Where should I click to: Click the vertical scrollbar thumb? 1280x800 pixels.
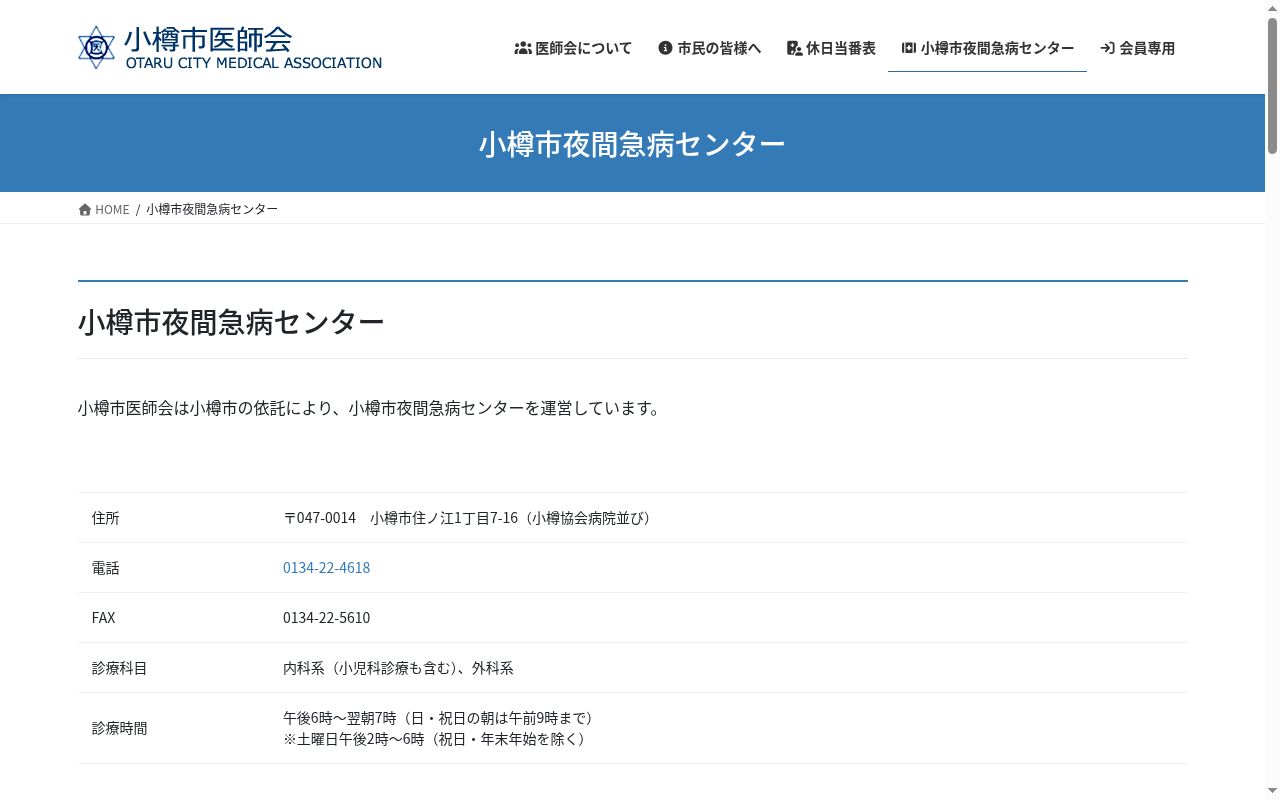point(1272,85)
